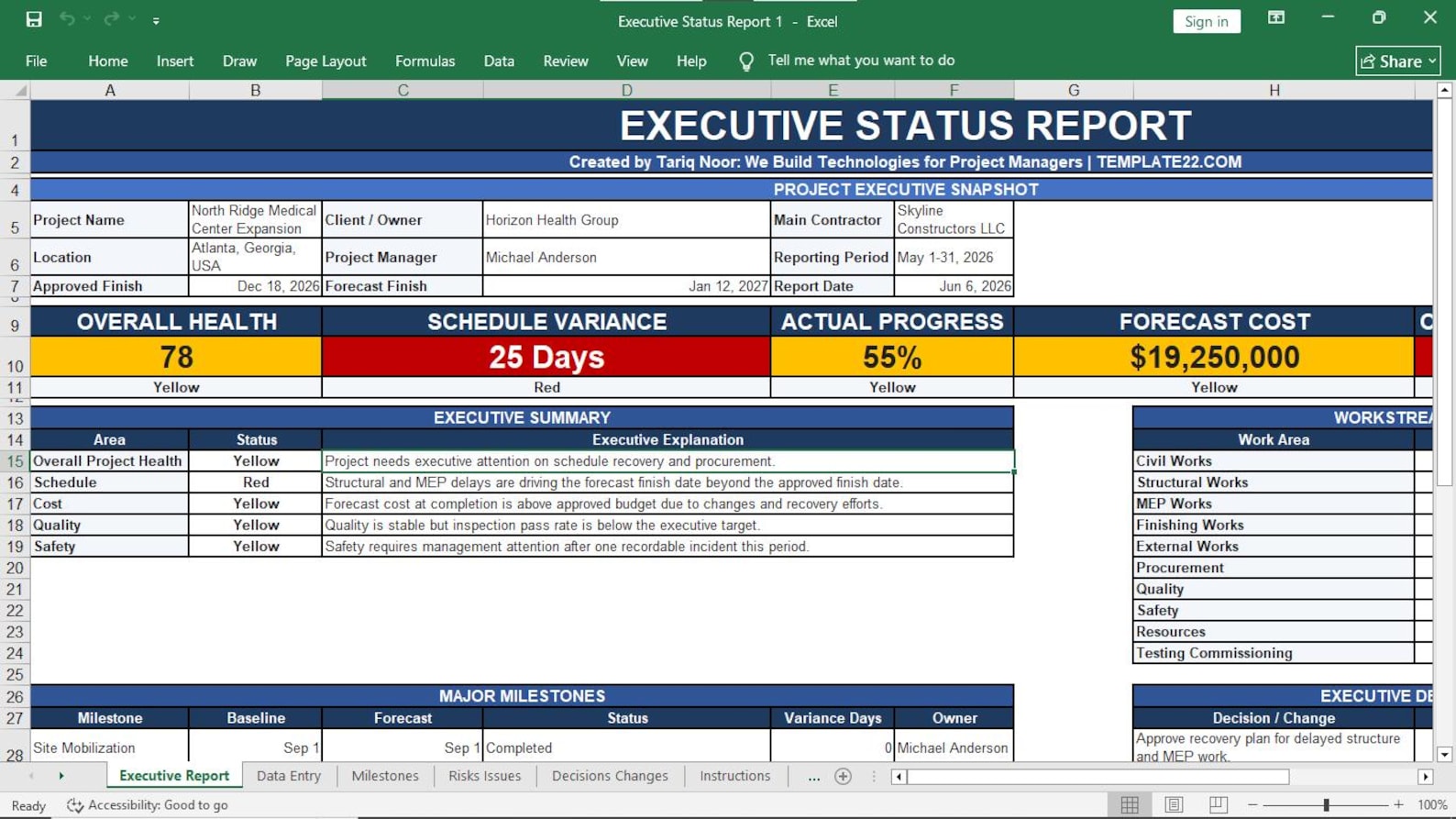Select the Schedule Red status cell
The height and width of the screenshot is (819, 1456).
(x=256, y=482)
